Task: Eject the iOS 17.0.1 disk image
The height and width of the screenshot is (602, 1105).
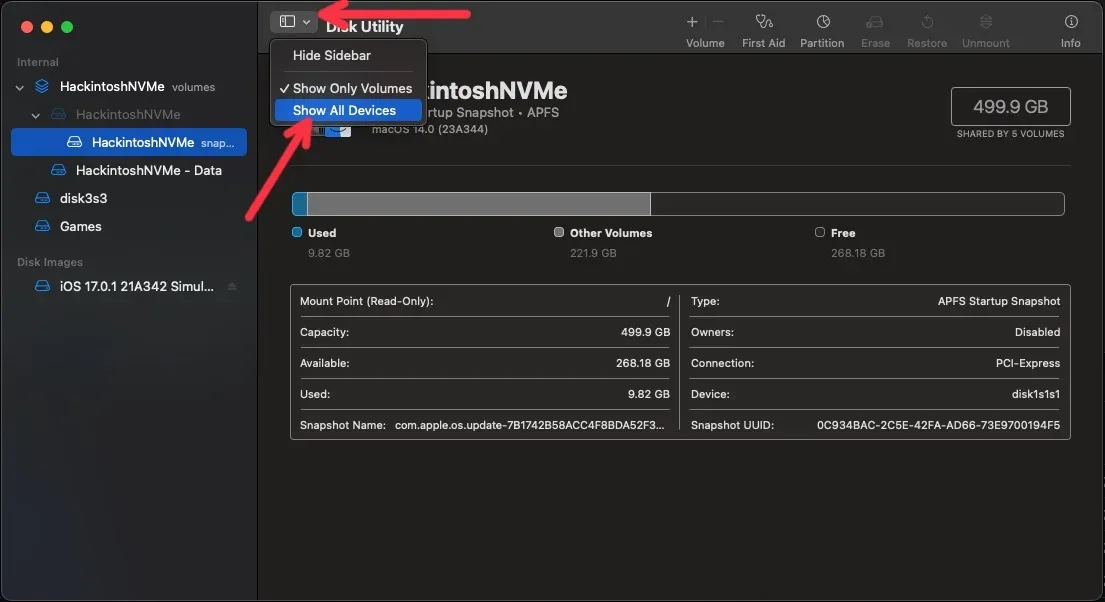Action: [232, 287]
